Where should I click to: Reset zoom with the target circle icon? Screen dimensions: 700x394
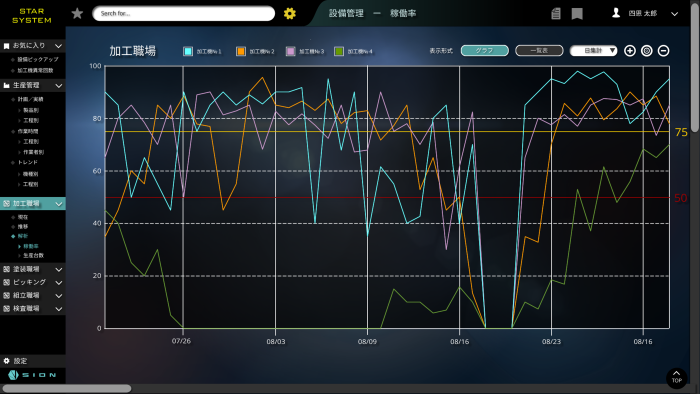[646, 51]
